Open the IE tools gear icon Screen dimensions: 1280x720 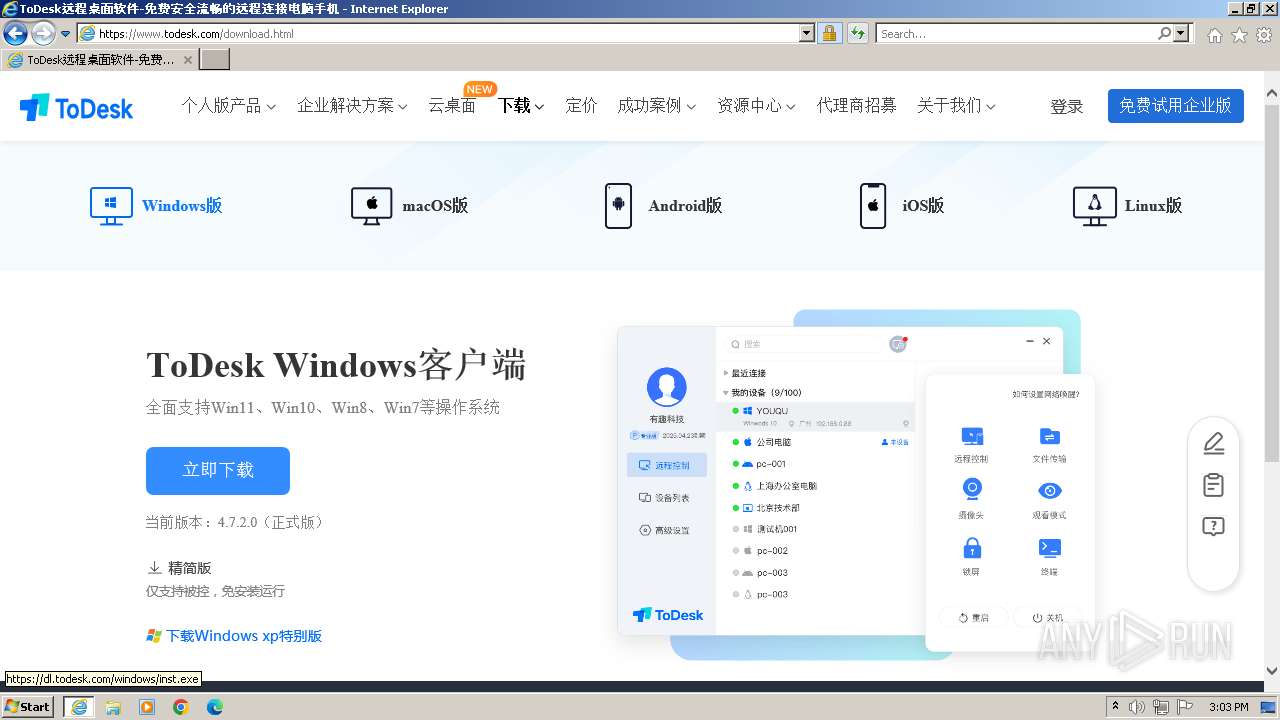pyautogui.click(x=1264, y=35)
